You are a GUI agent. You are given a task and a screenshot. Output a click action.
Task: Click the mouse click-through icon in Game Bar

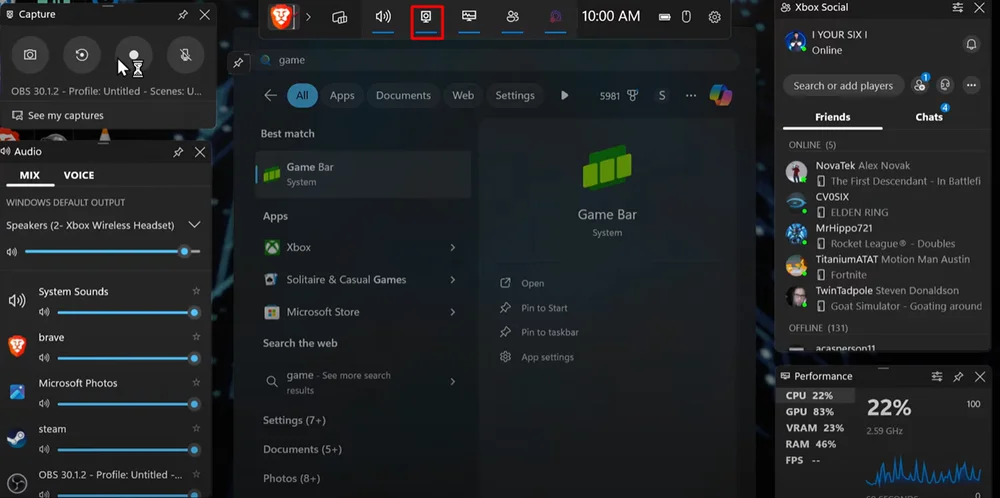point(686,17)
